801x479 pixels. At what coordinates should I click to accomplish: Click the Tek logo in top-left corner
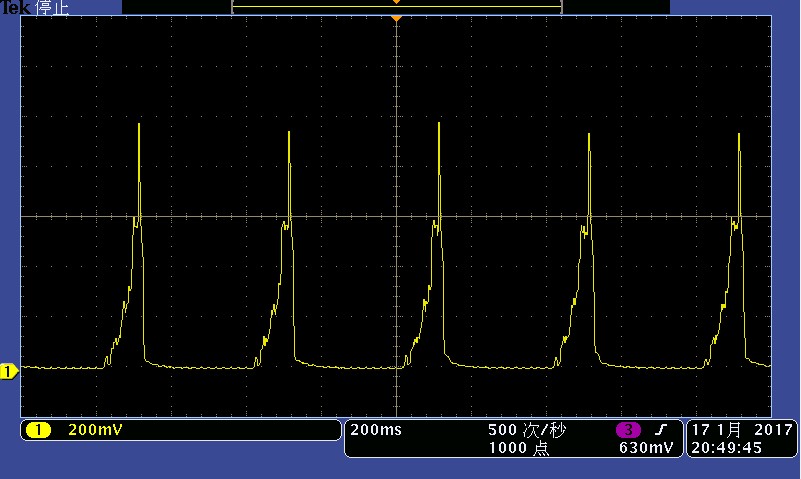pyautogui.click(x=16, y=7)
